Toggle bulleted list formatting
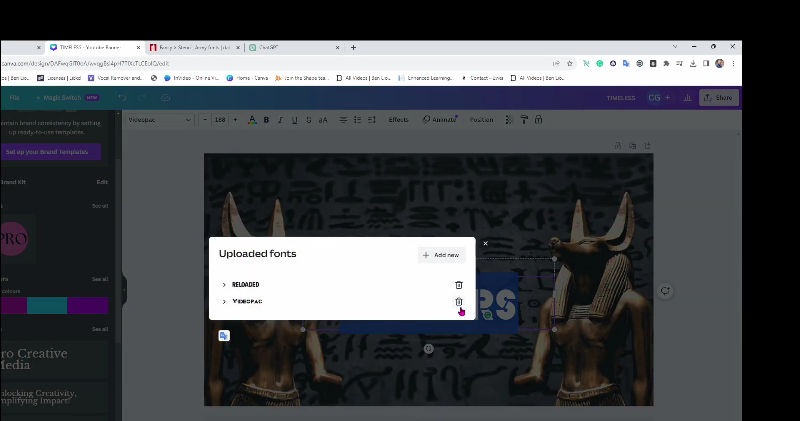The width and height of the screenshot is (800, 421). (x=357, y=120)
